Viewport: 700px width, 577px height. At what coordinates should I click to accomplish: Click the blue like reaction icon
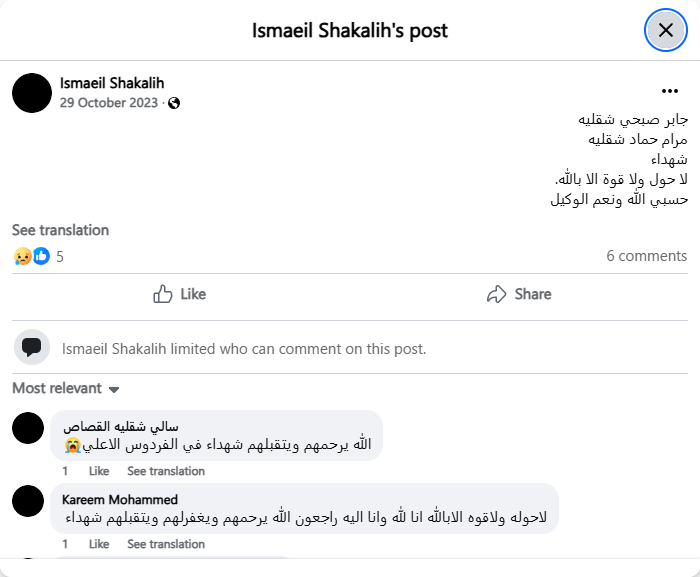point(41,256)
